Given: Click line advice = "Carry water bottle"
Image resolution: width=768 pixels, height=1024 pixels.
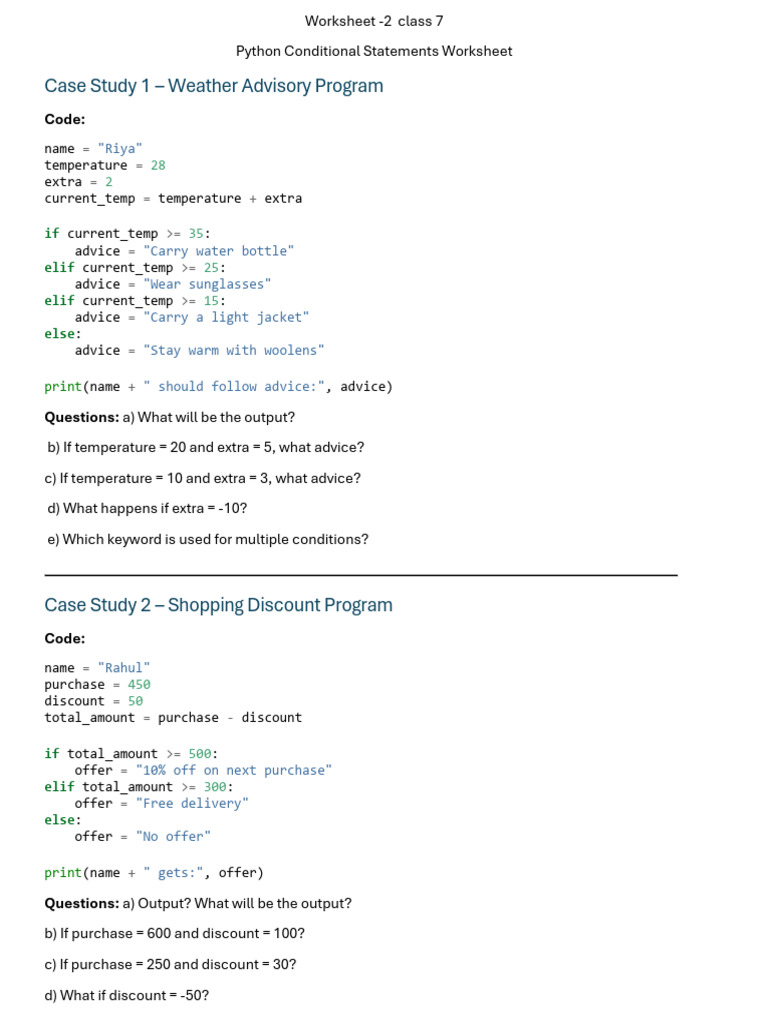Looking at the screenshot, I should [x=184, y=251].
